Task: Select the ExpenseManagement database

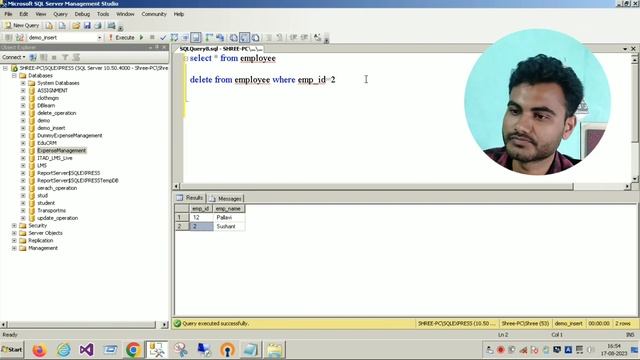Action: [62, 150]
